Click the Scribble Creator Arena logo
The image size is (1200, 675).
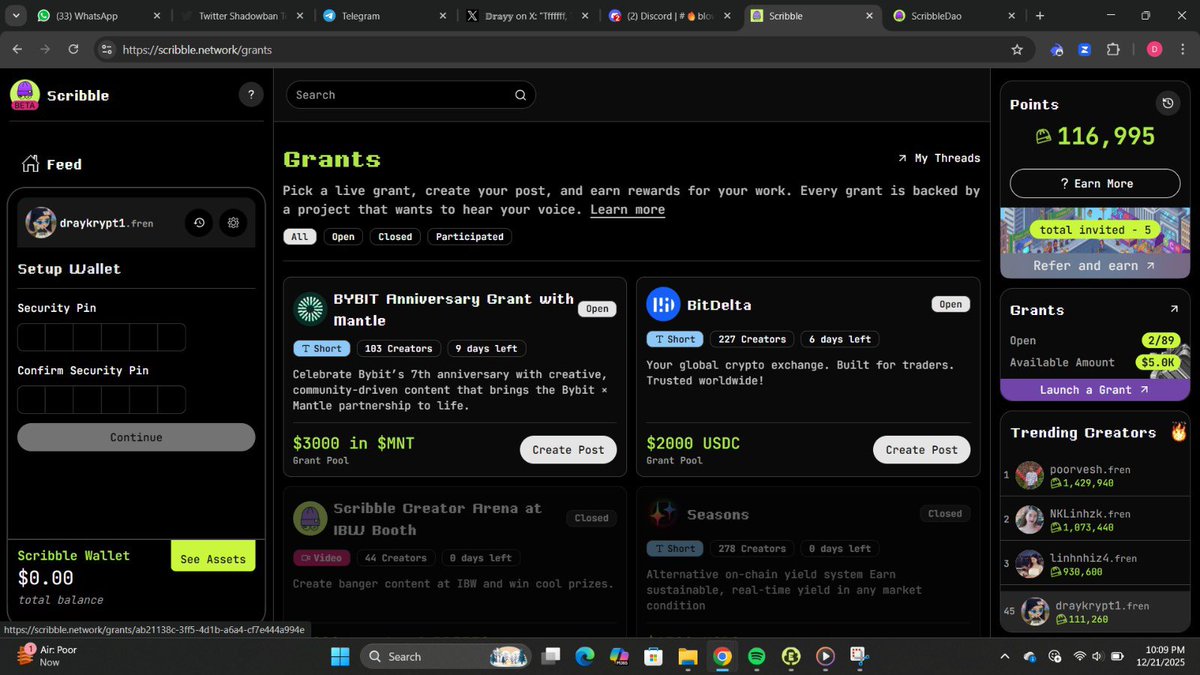pyautogui.click(x=310, y=518)
